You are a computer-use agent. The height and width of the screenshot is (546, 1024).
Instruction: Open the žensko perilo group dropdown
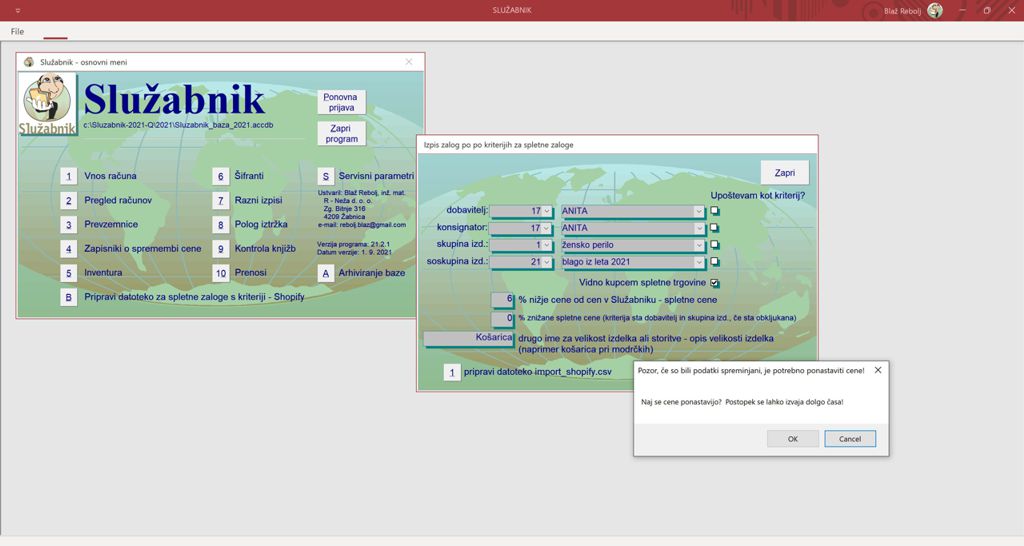tap(699, 245)
